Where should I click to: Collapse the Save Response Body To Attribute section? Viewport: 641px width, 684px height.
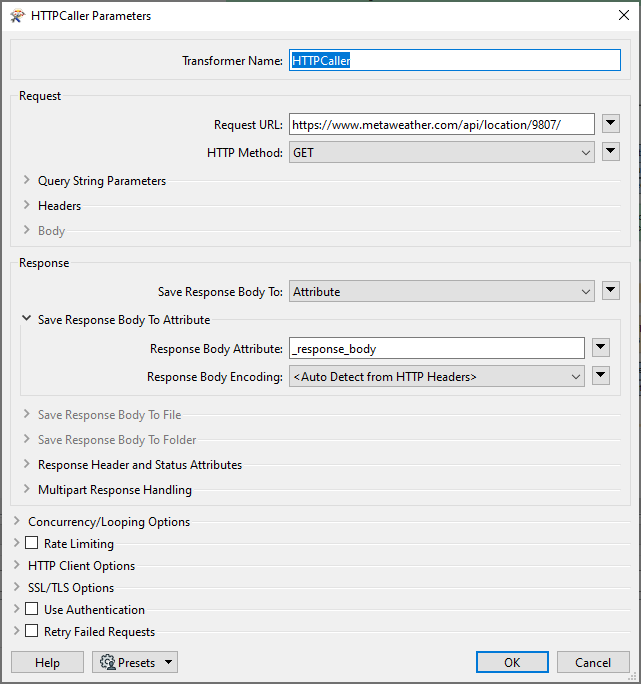pos(27,318)
